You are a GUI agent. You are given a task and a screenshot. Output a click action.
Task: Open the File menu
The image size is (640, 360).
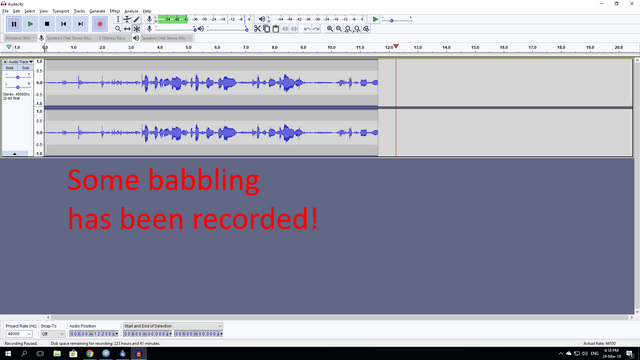pos(5,11)
